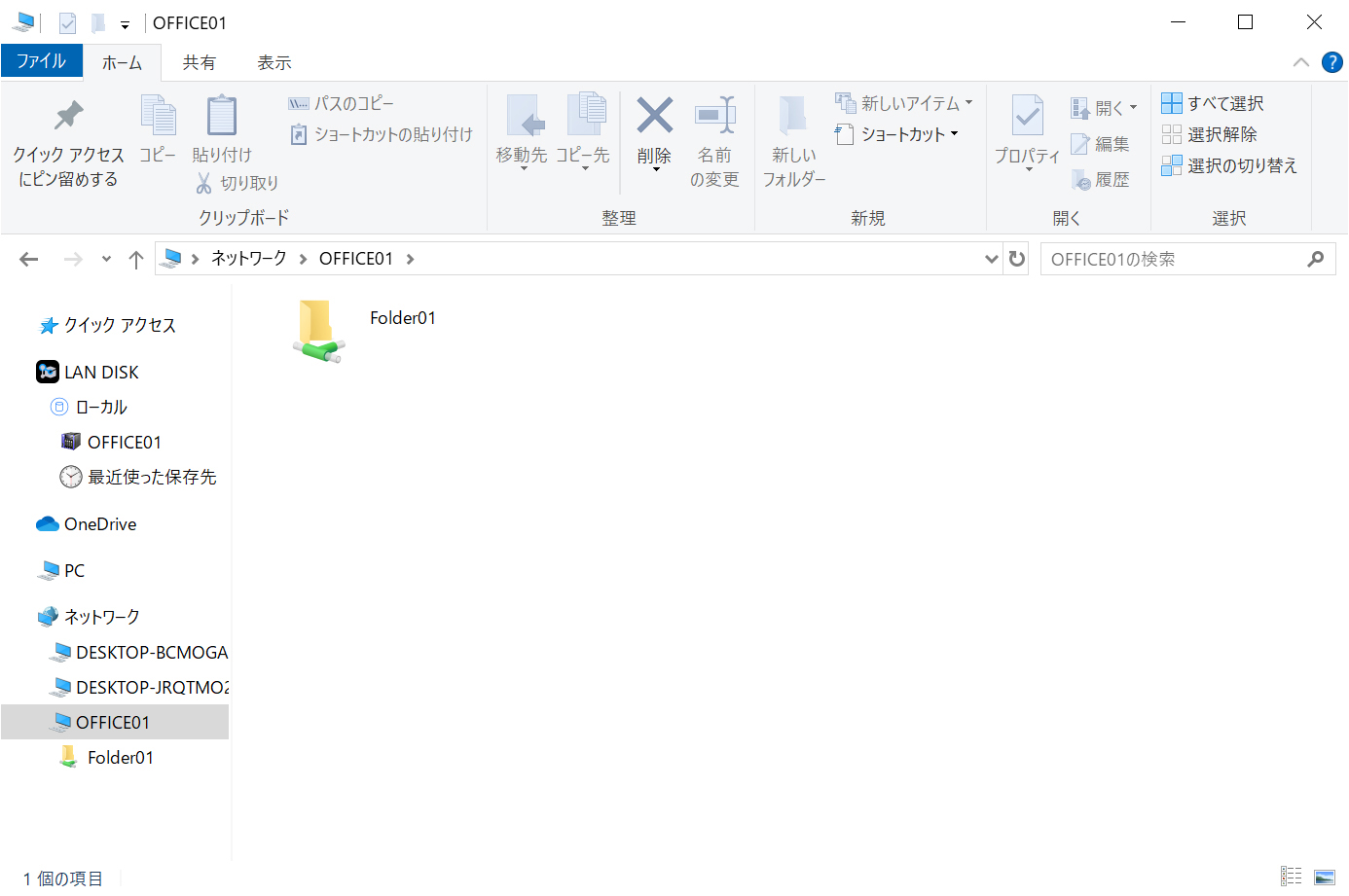
Task: Click the delete (削除) dropdown arrow
Action: [656, 170]
